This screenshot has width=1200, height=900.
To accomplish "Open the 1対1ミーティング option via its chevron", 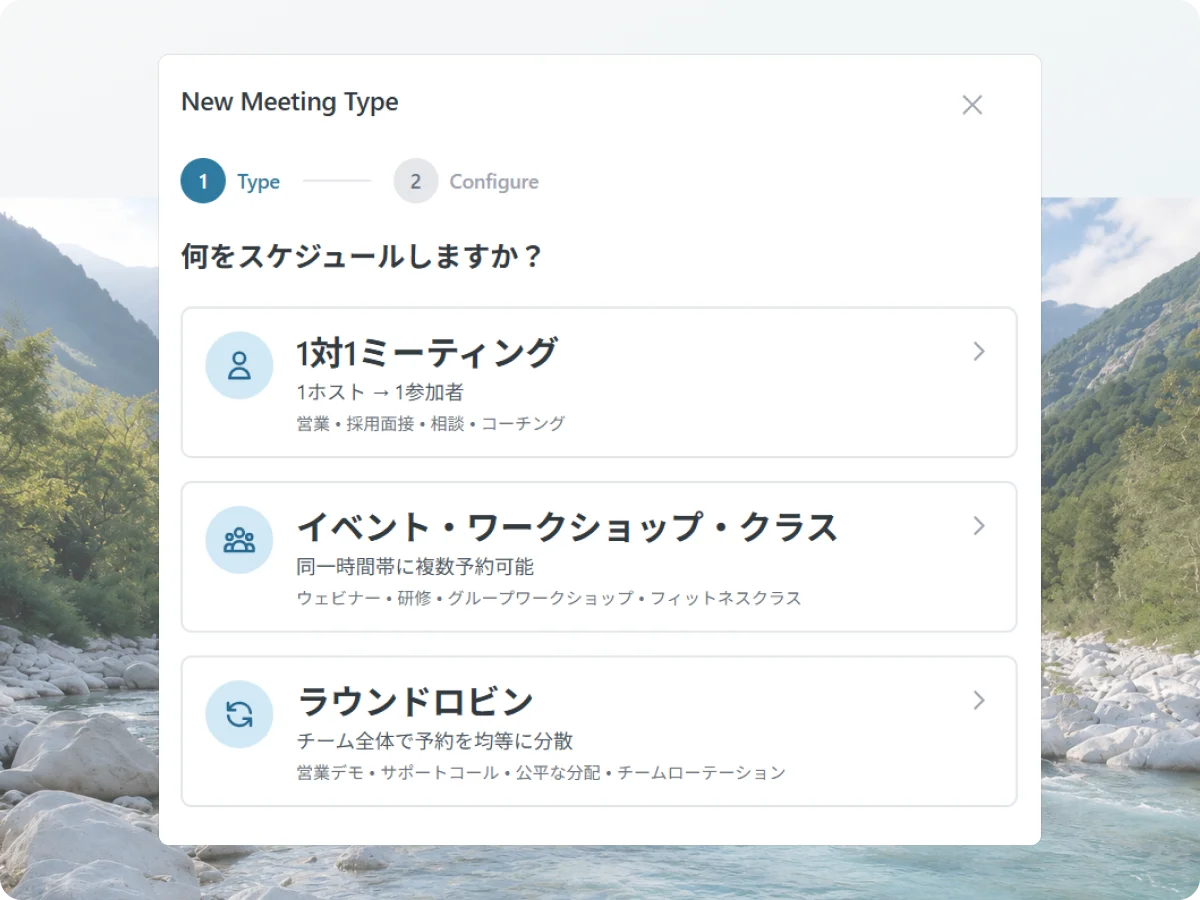I will tap(979, 351).
